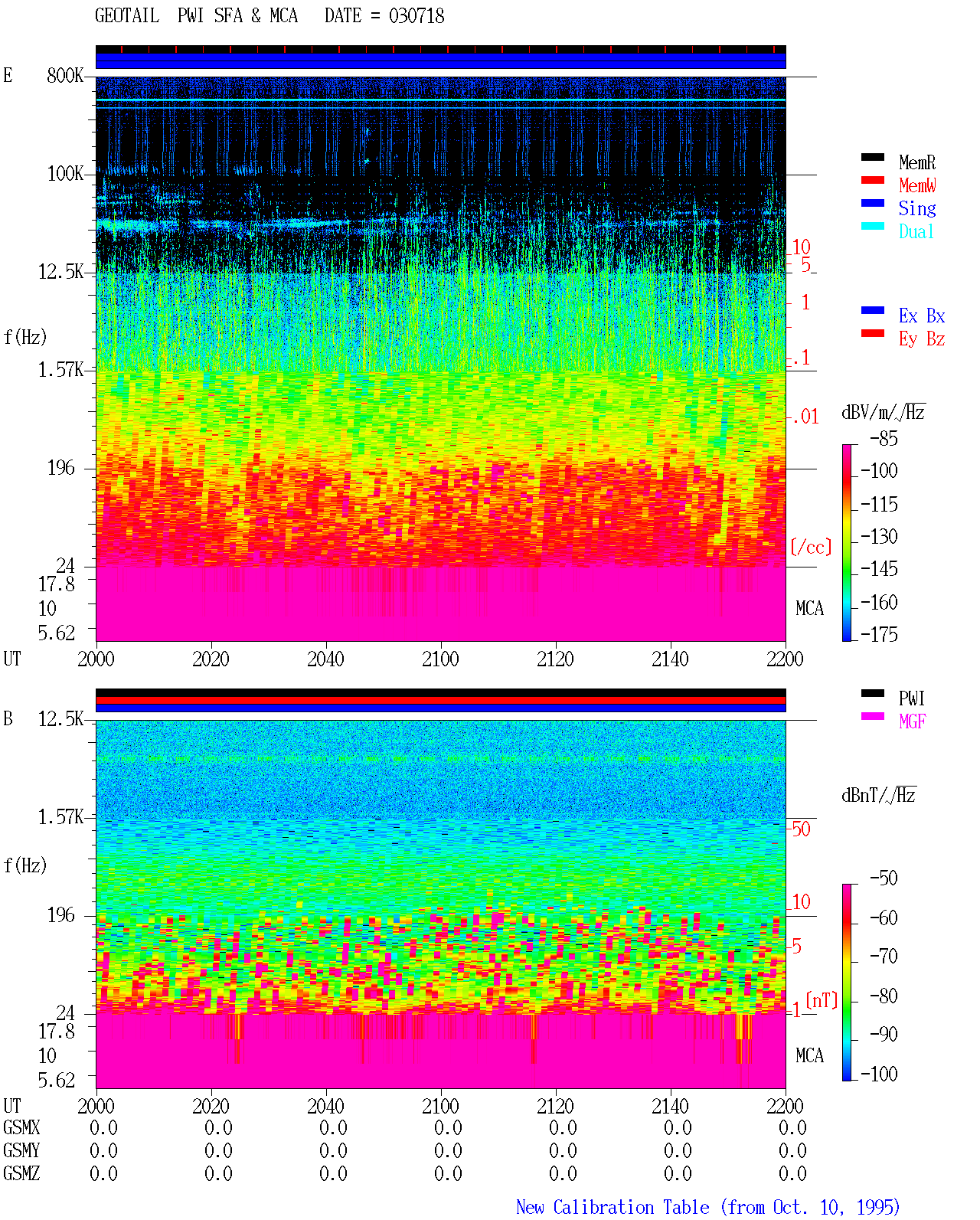Click the red Ey Bz legend swatch
Image resolution: width=980 pixels, height=1220 pixels.
873,333
